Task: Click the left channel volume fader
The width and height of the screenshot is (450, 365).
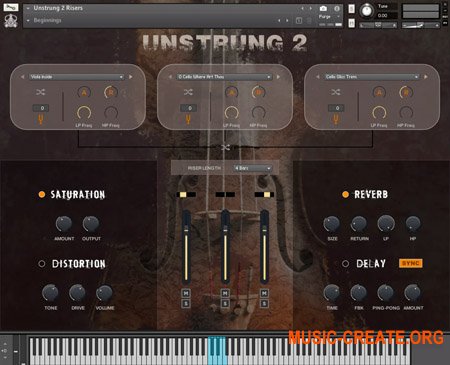Action: tap(186, 247)
